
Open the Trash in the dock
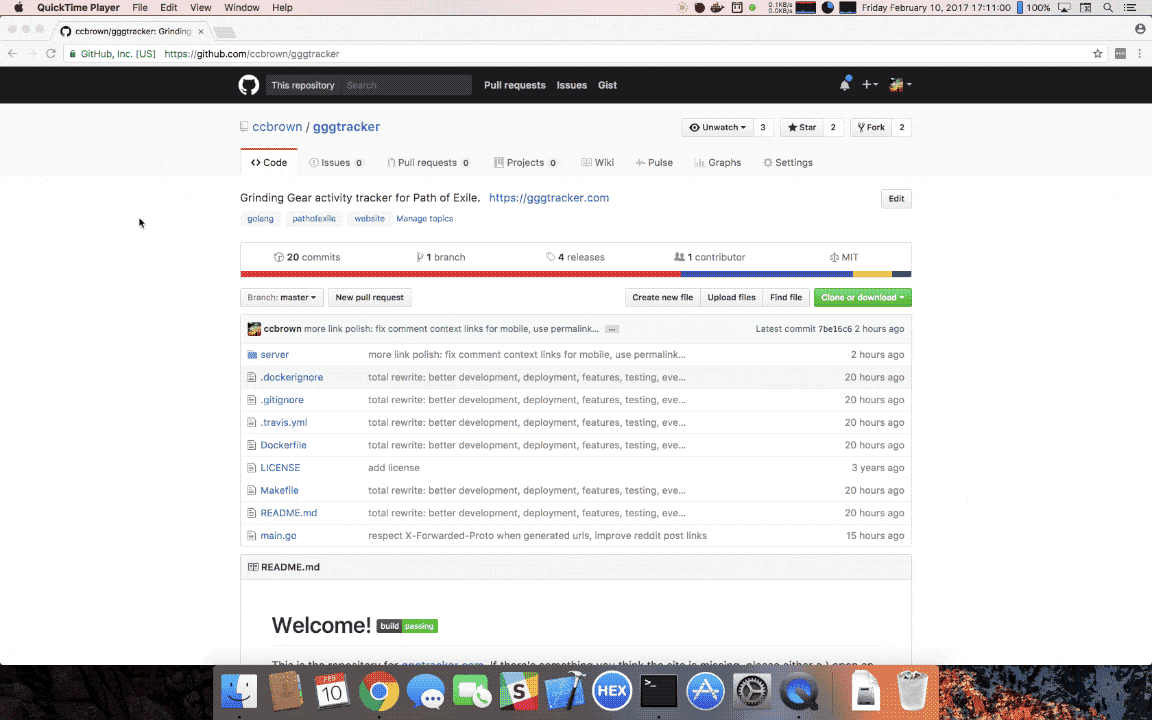click(x=913, y=691)
